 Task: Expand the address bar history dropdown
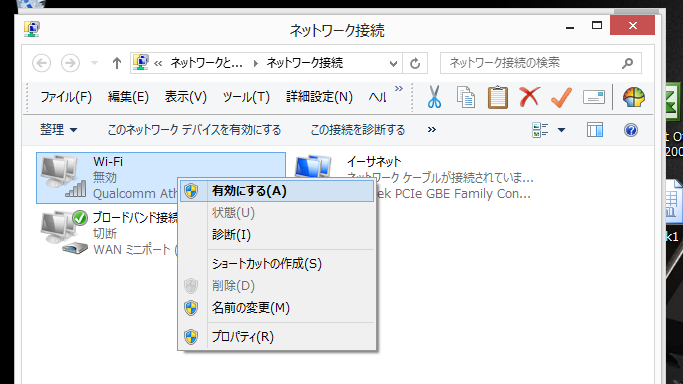pos(393,64)
